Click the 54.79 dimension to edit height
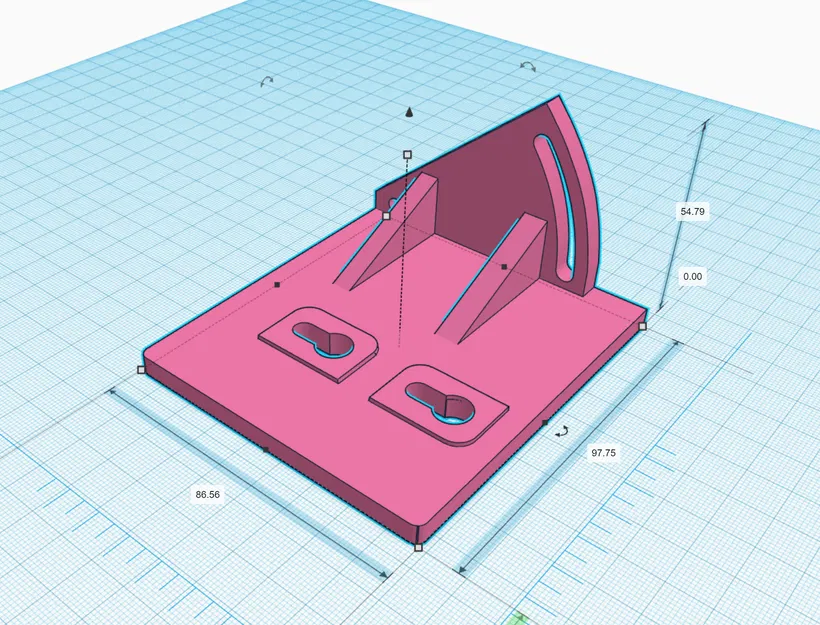820x625 pixels. (x=692, y=211)
